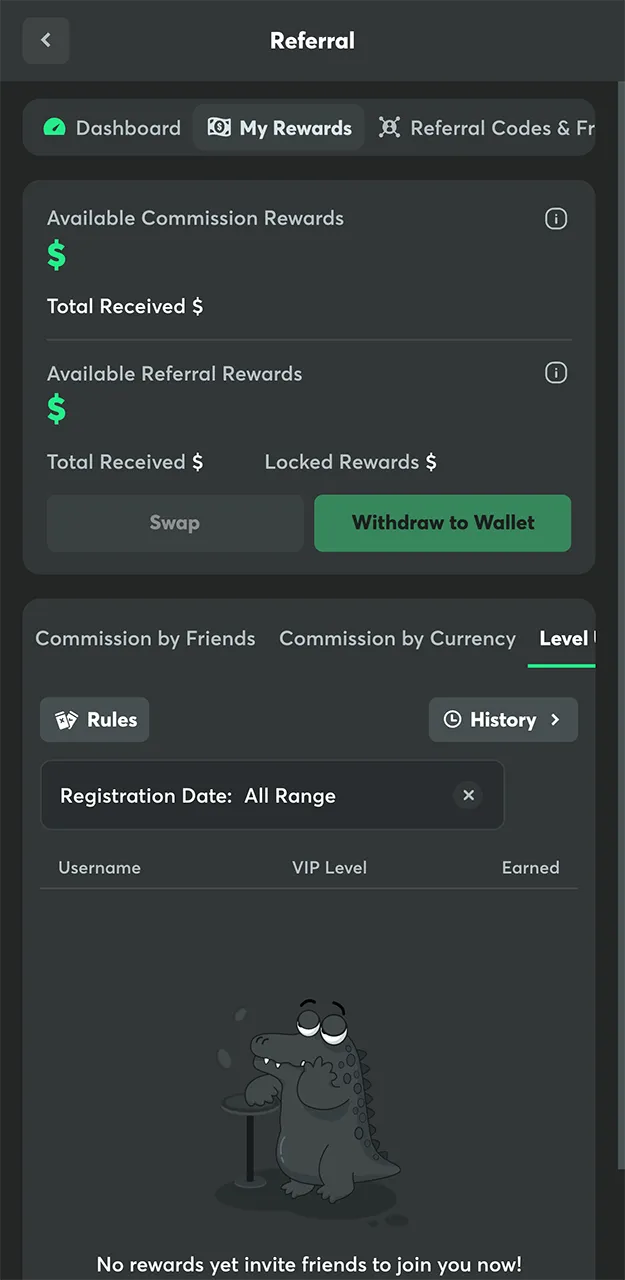The image size is (625, 1280).
Task: Select the My Rewards tab
Action: (x=279, y=128)
